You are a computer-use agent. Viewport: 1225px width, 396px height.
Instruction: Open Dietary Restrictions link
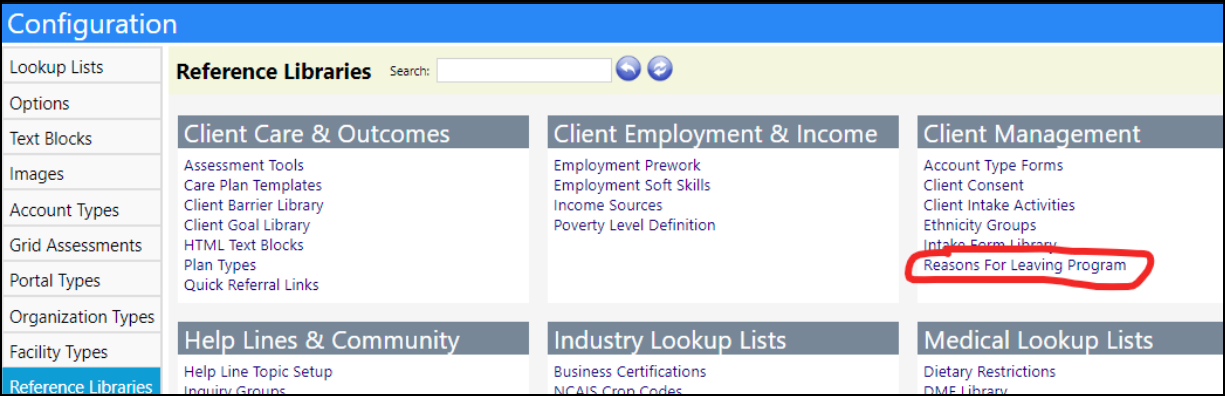point(990,372)
